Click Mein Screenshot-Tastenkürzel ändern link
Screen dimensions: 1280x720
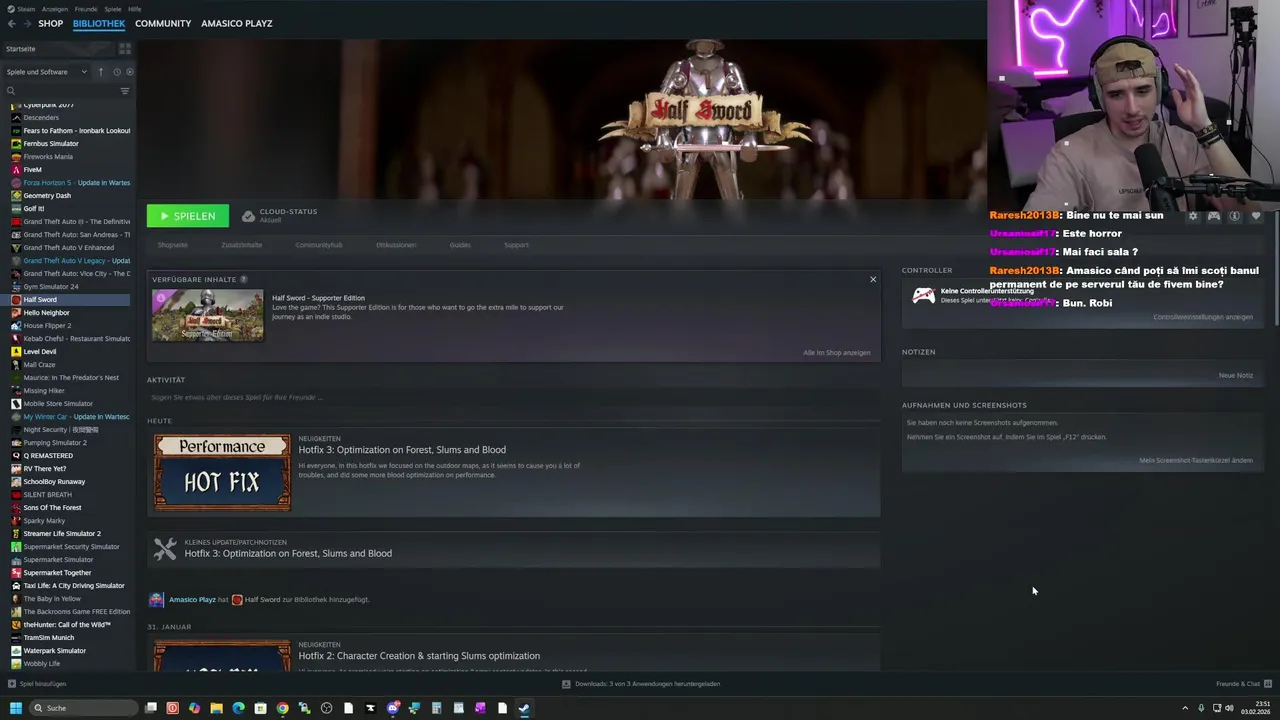click(1196, 461)
